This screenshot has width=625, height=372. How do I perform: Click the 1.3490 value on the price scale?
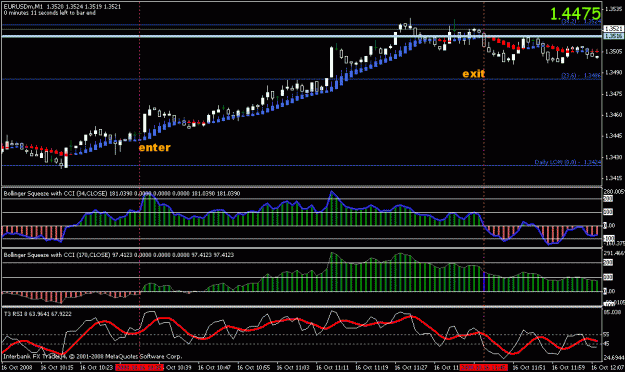point(614,72)
